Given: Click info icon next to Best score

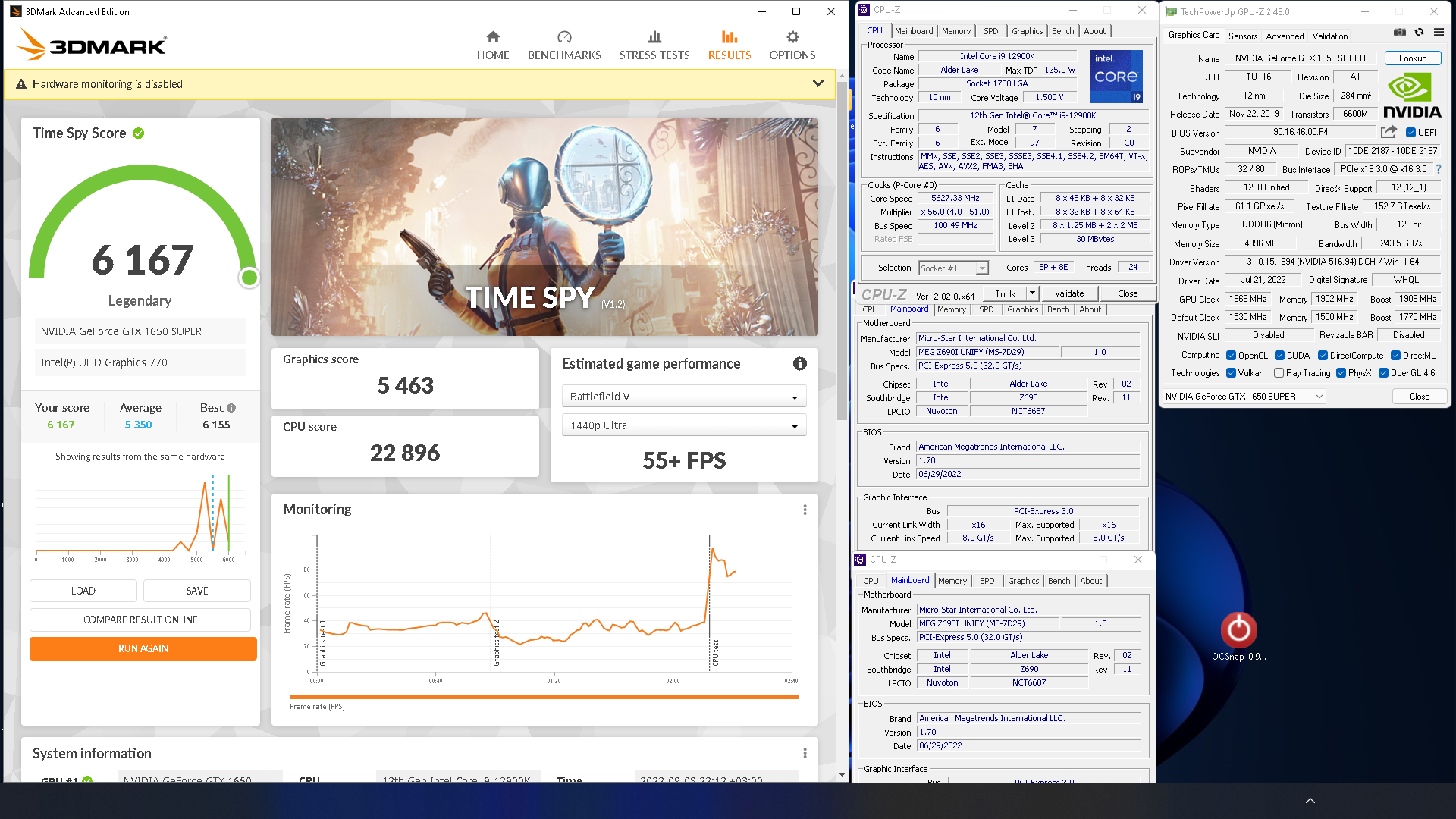Looking at the screenshot, I should [231, 408].
